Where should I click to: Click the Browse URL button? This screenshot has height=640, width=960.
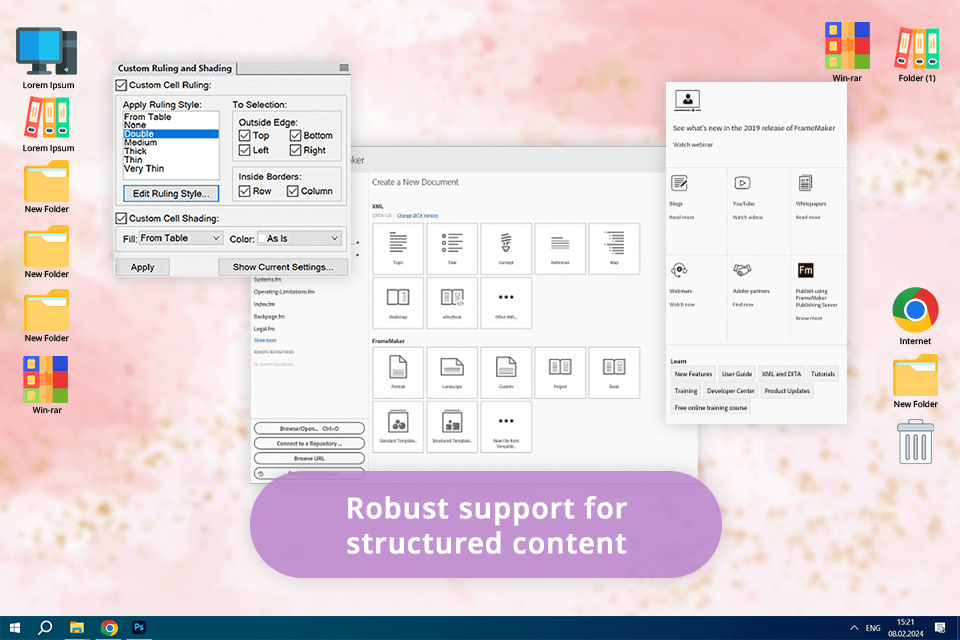[309, 458]
